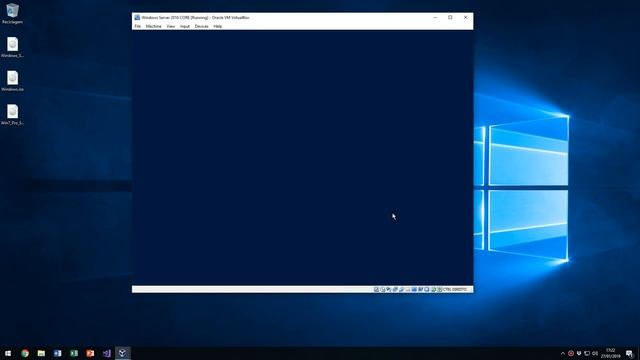Image resolution: width=640 pixels, height=360 pixels.
Task: Click the VirtualBox icon in the title bar
Action: (x=137, y=18)
